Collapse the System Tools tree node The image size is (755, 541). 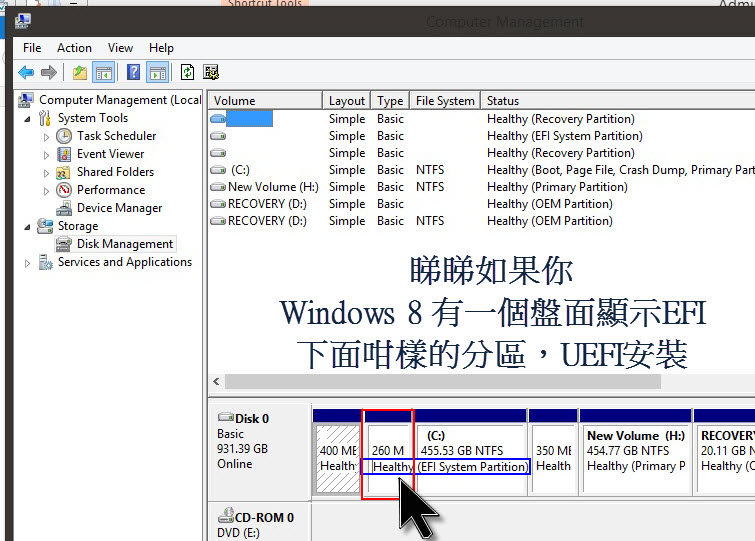[x=27, y=119]
